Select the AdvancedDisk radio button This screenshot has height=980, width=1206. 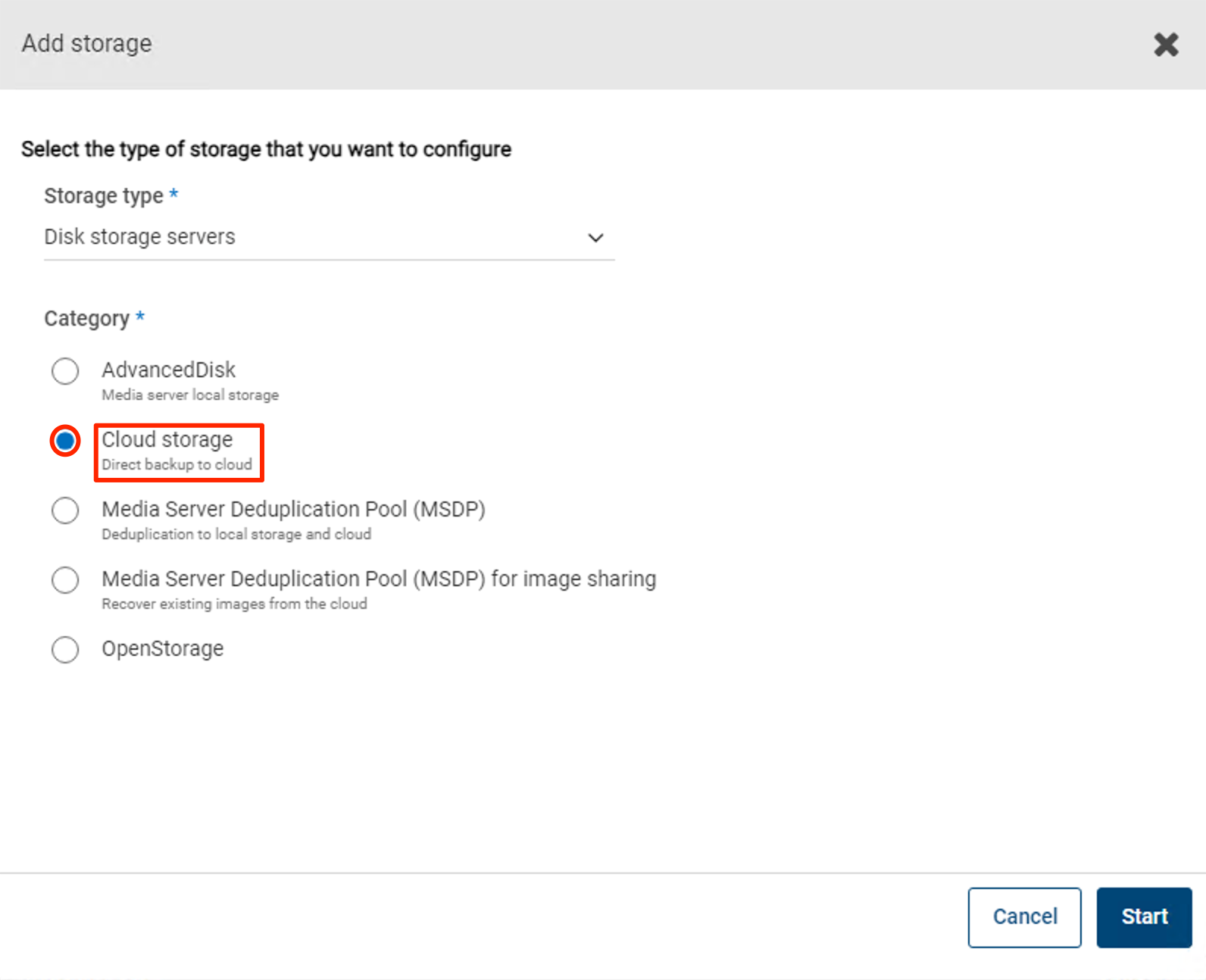pyautogui.click(x=65, y=371)
